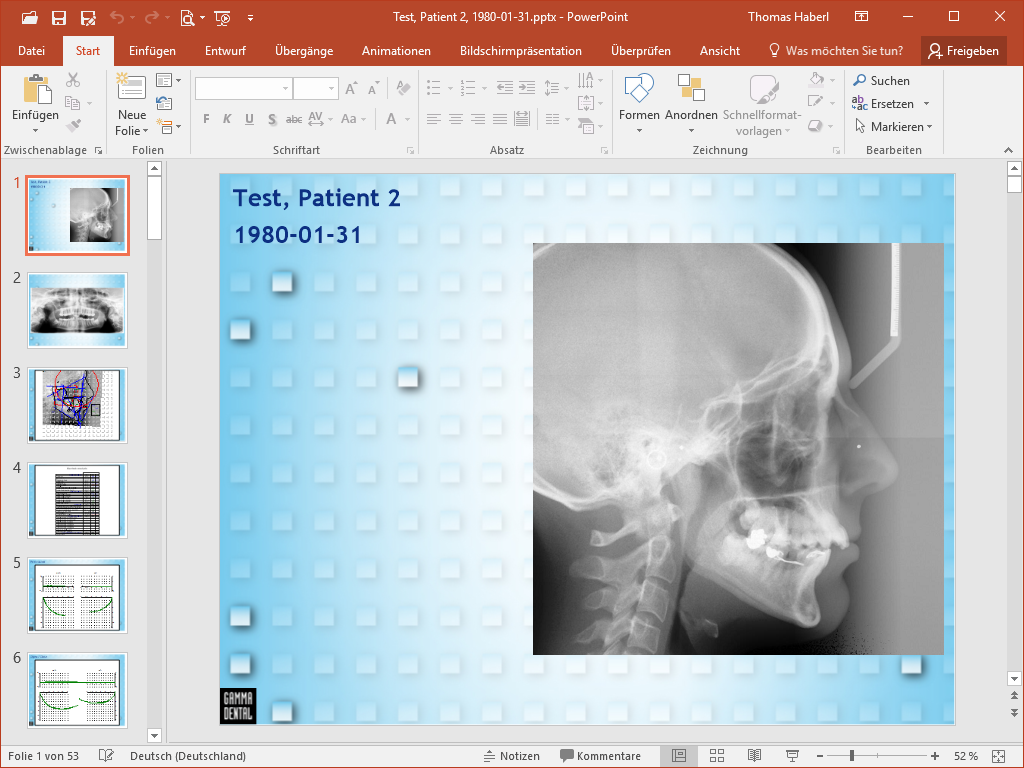
Task: Click the Cut scissors icon
Action: pyautogui.click(x=73, y=80)
